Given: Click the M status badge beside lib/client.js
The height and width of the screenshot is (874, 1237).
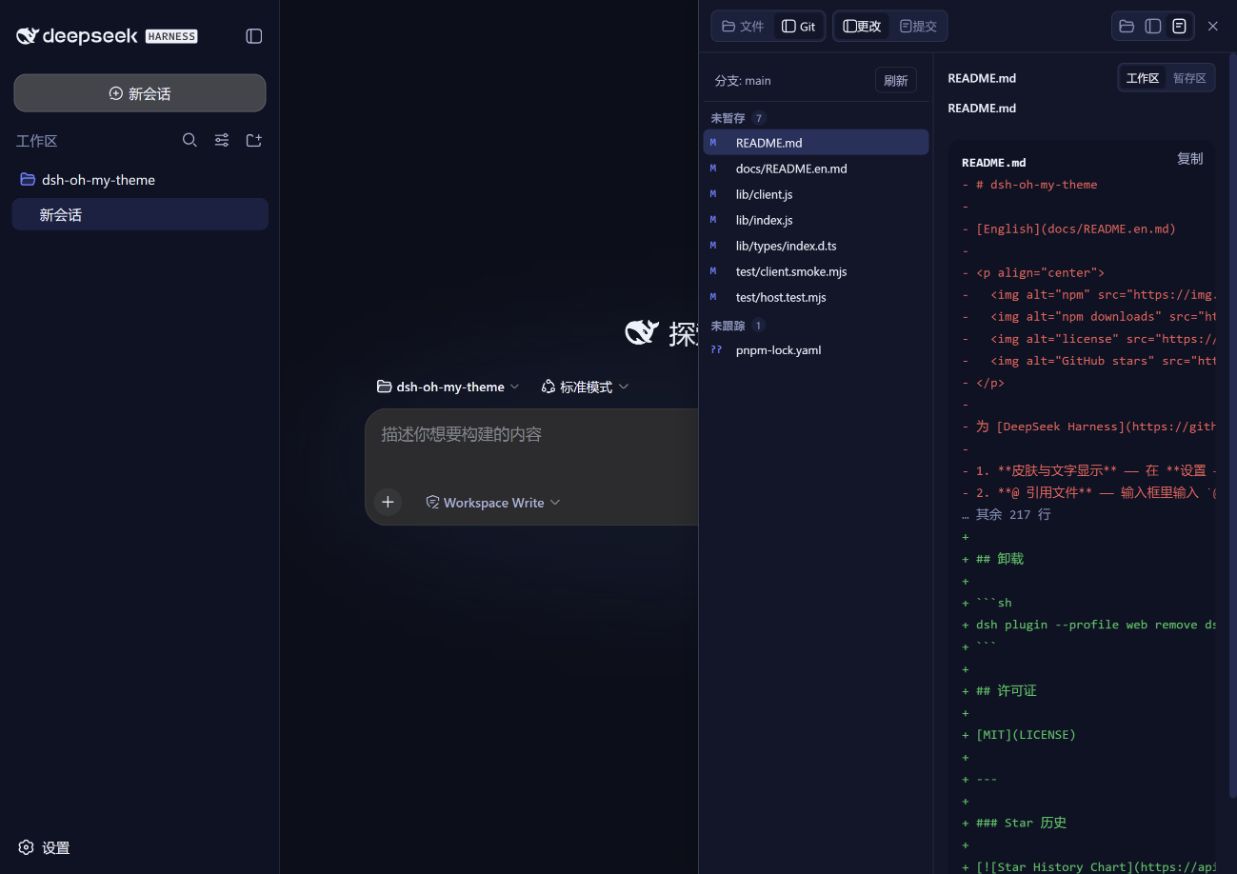Looking at the screenshot, I should (713, 194).
